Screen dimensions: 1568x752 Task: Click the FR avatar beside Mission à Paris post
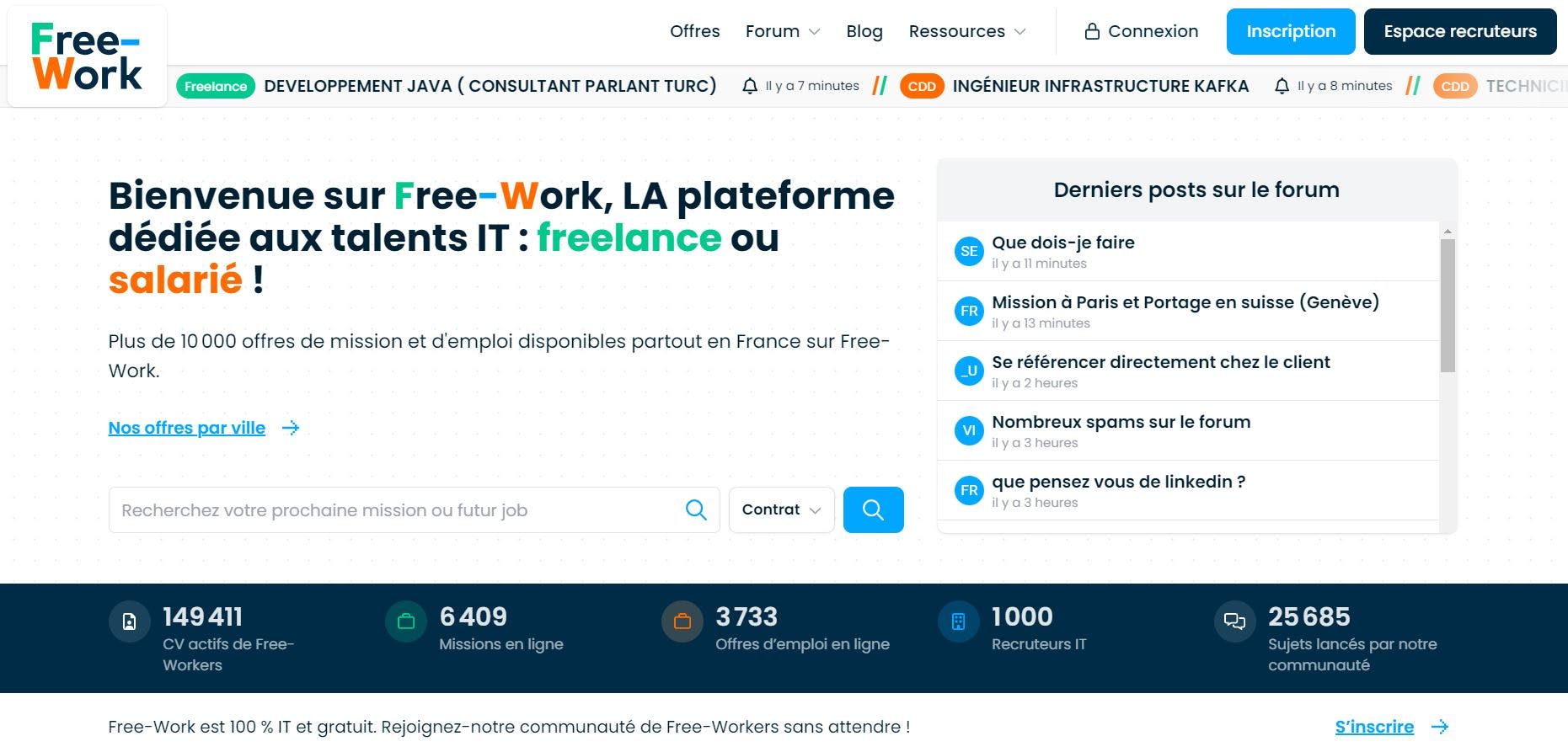coord(969,311)
